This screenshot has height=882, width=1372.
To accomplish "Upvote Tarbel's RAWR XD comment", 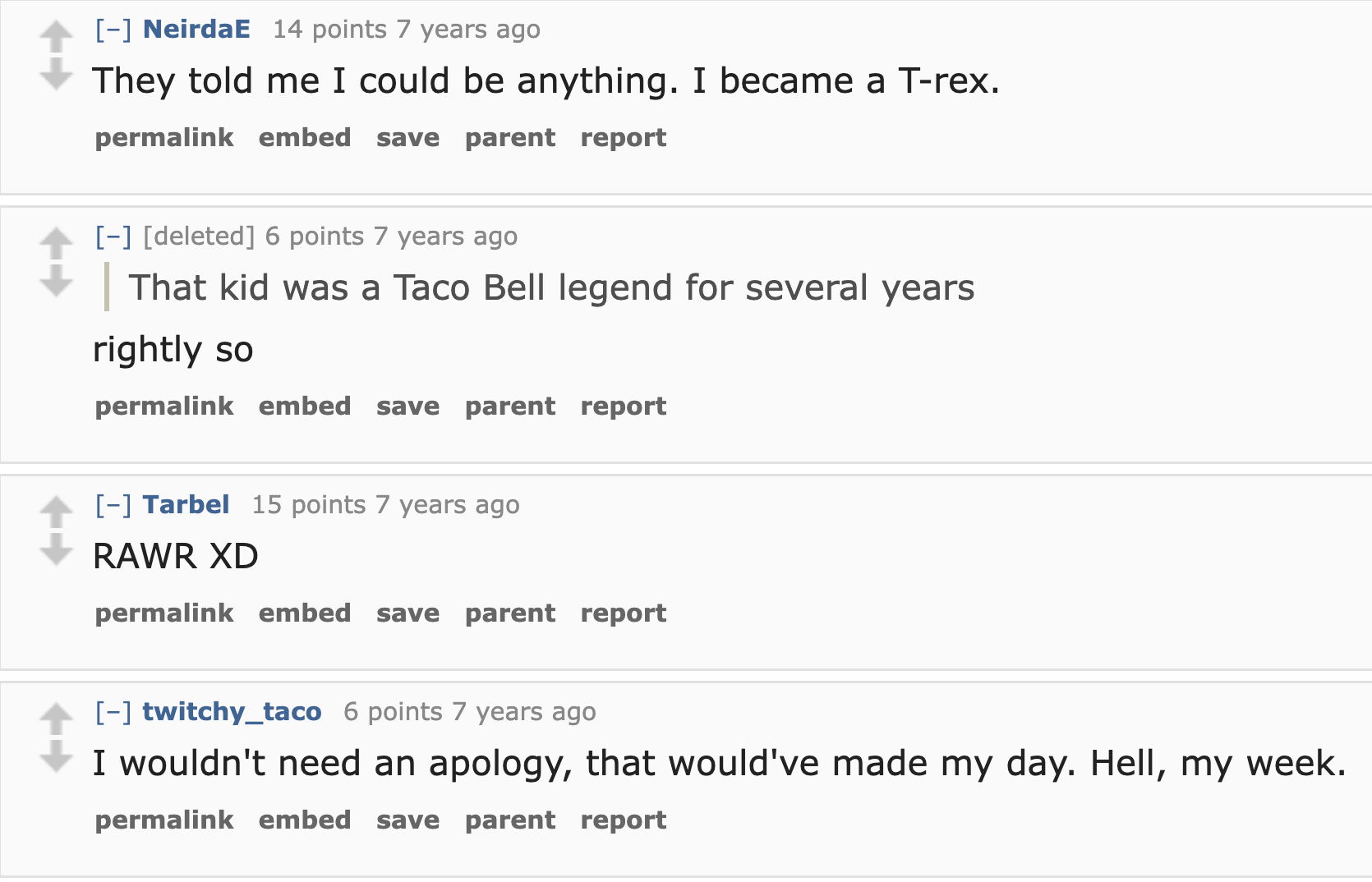I will (x=55, y=511).
